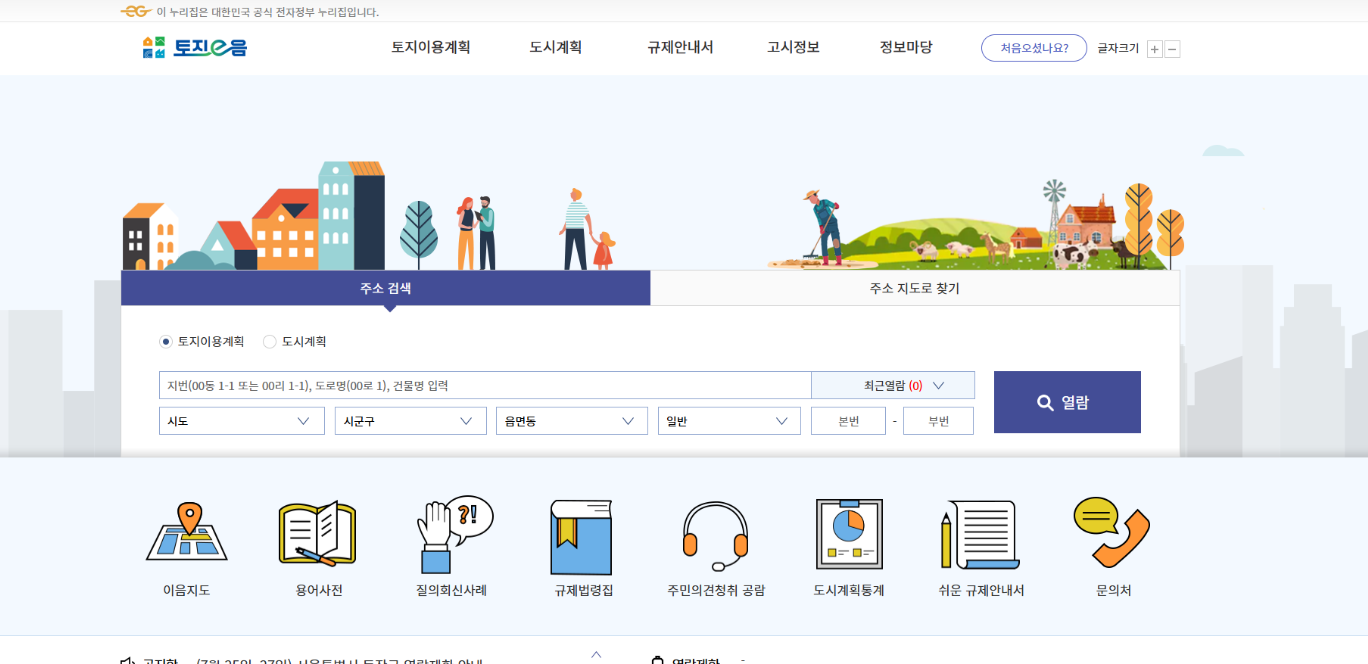This screenshot has height=664, width=1368.
Task: Select the 토지이용계획 radio button
Action: click(x=166, y=342)
